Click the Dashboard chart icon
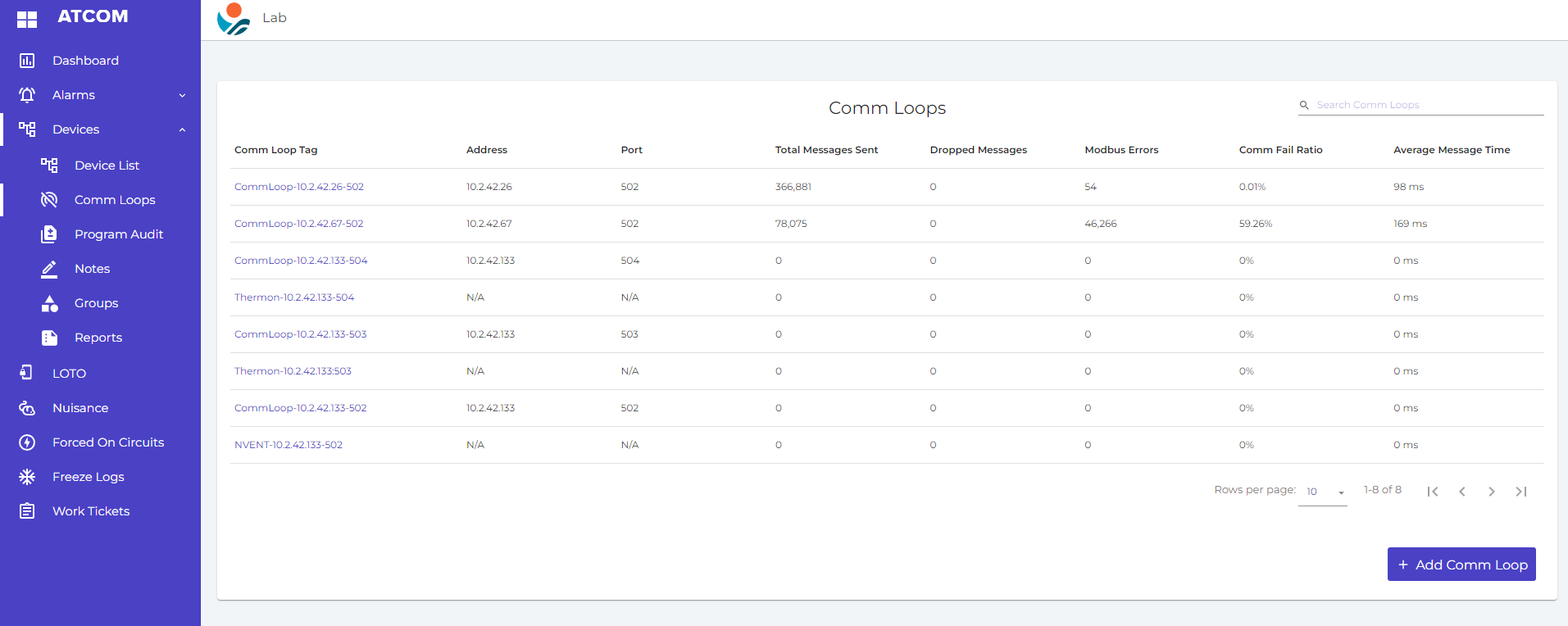This screenshot has width=1568, height=626. click(27, 61)
